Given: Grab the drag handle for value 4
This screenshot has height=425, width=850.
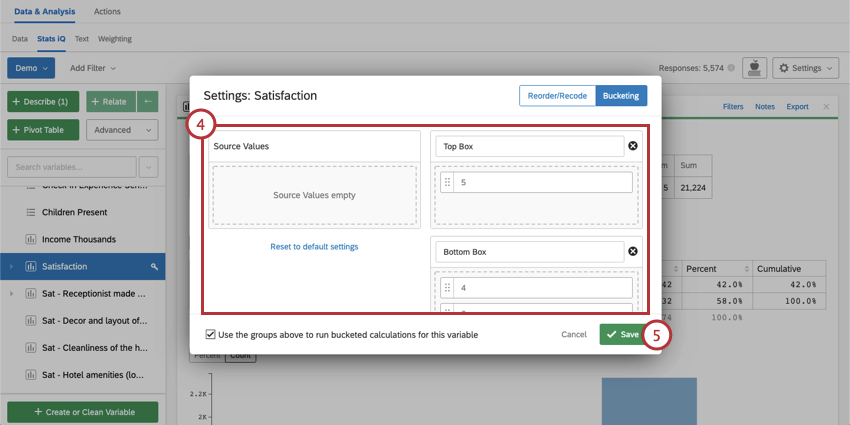Looking at the screenshot, I should 447,288.
